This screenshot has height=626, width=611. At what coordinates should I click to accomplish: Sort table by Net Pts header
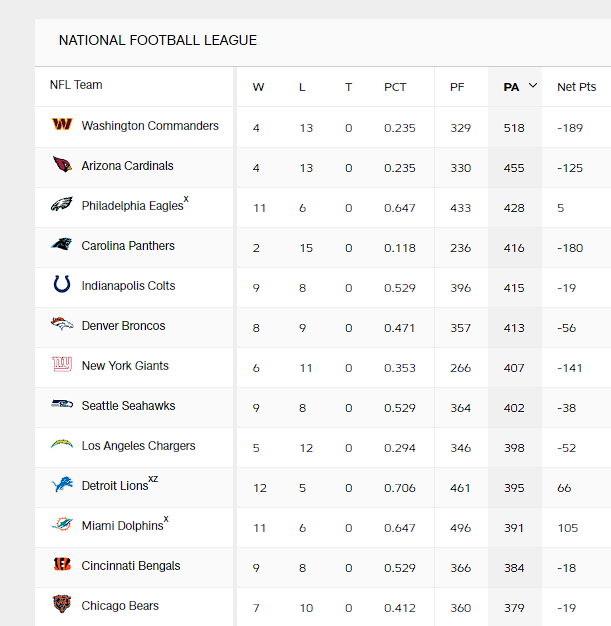pos(576,87)
